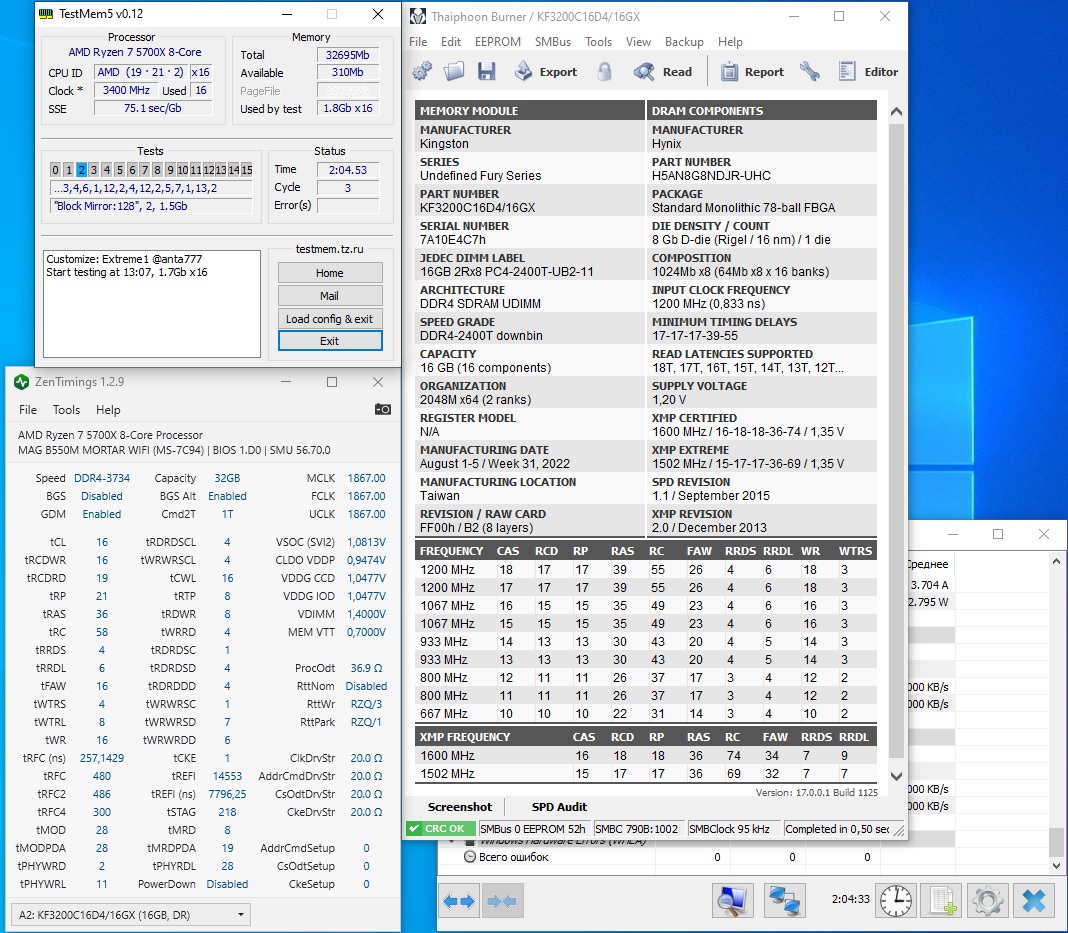
Task: Click the blue X close sensors icon
Action: coord(1034,901)
